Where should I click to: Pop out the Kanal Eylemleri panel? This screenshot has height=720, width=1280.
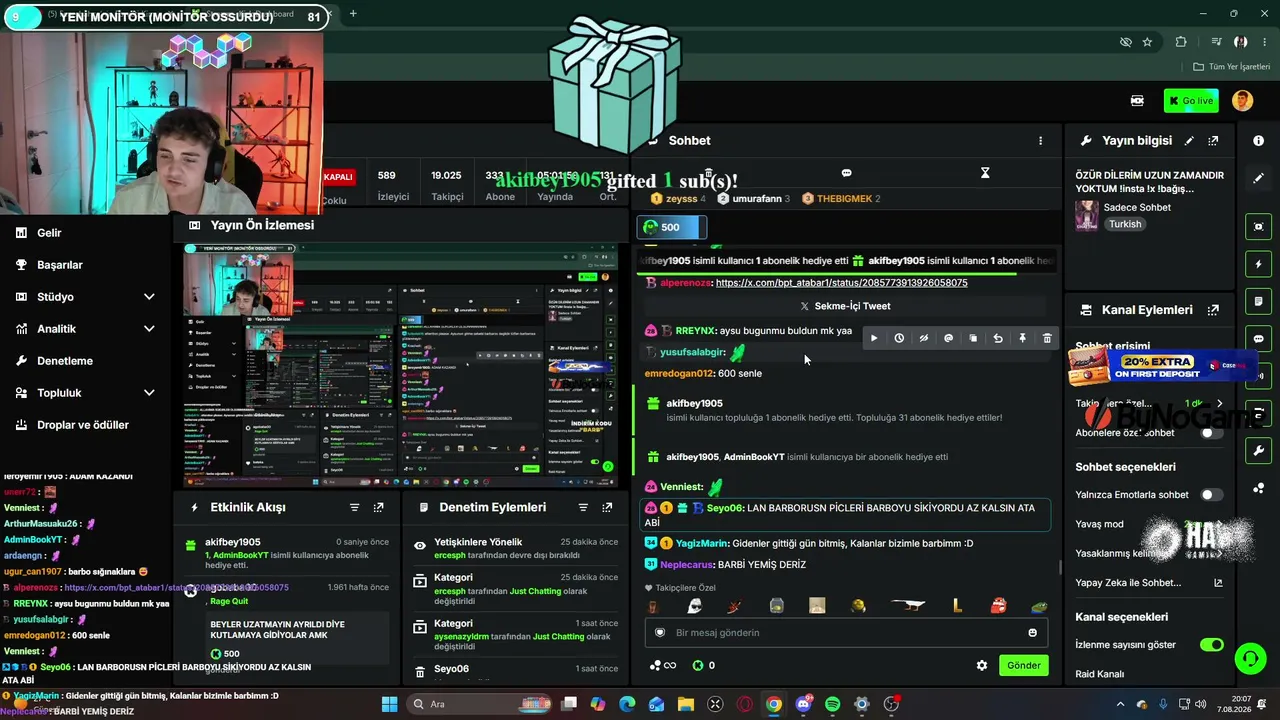(1213, 310)
